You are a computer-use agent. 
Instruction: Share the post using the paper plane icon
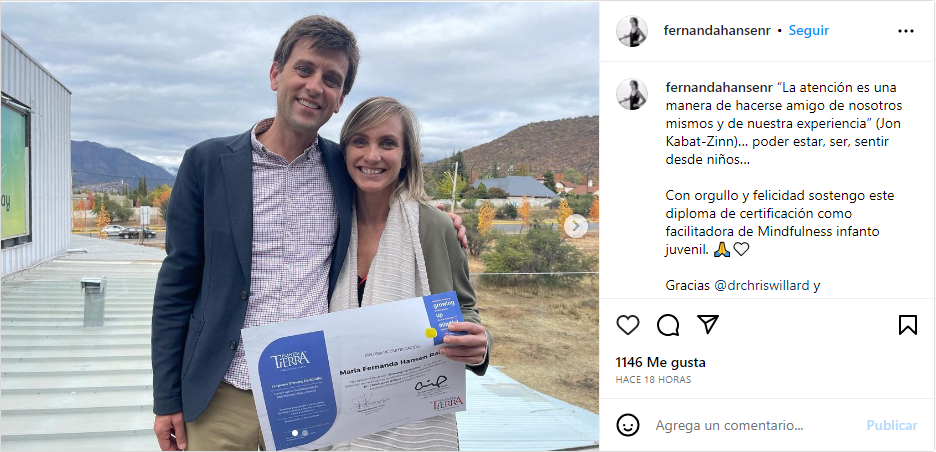[x=708, y=325]
